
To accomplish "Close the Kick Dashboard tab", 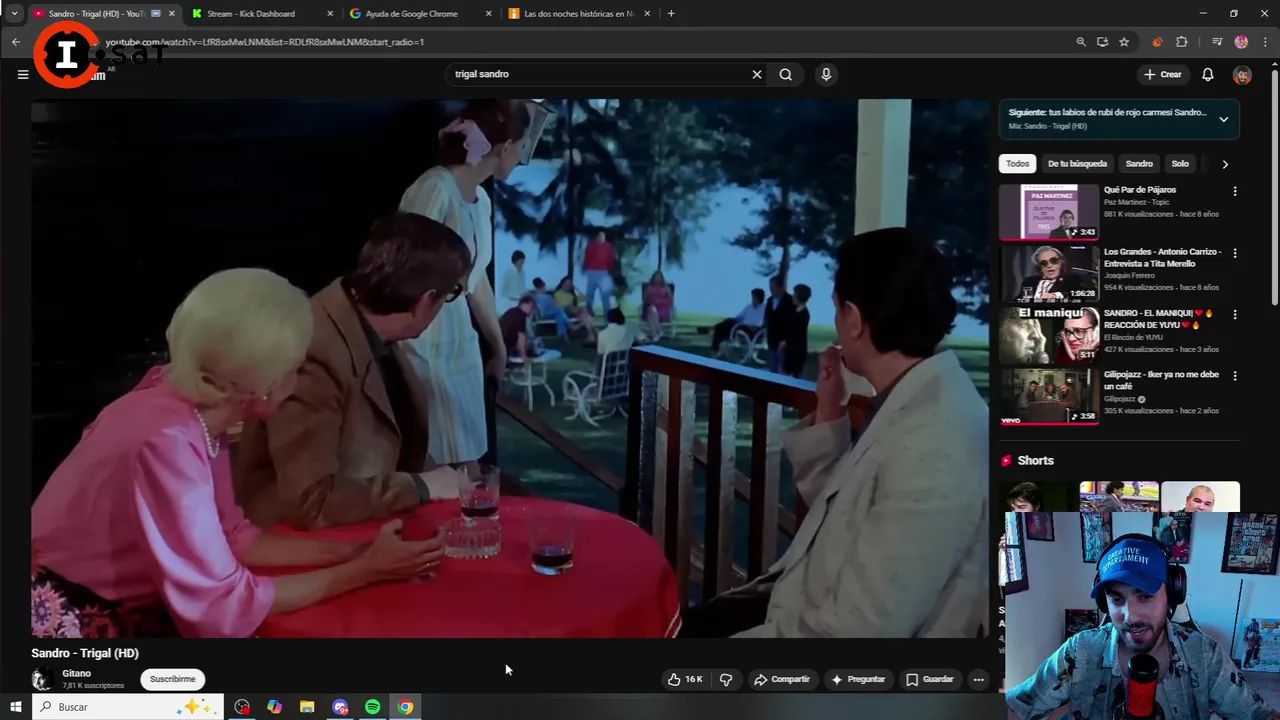I will tap(330, 14).
